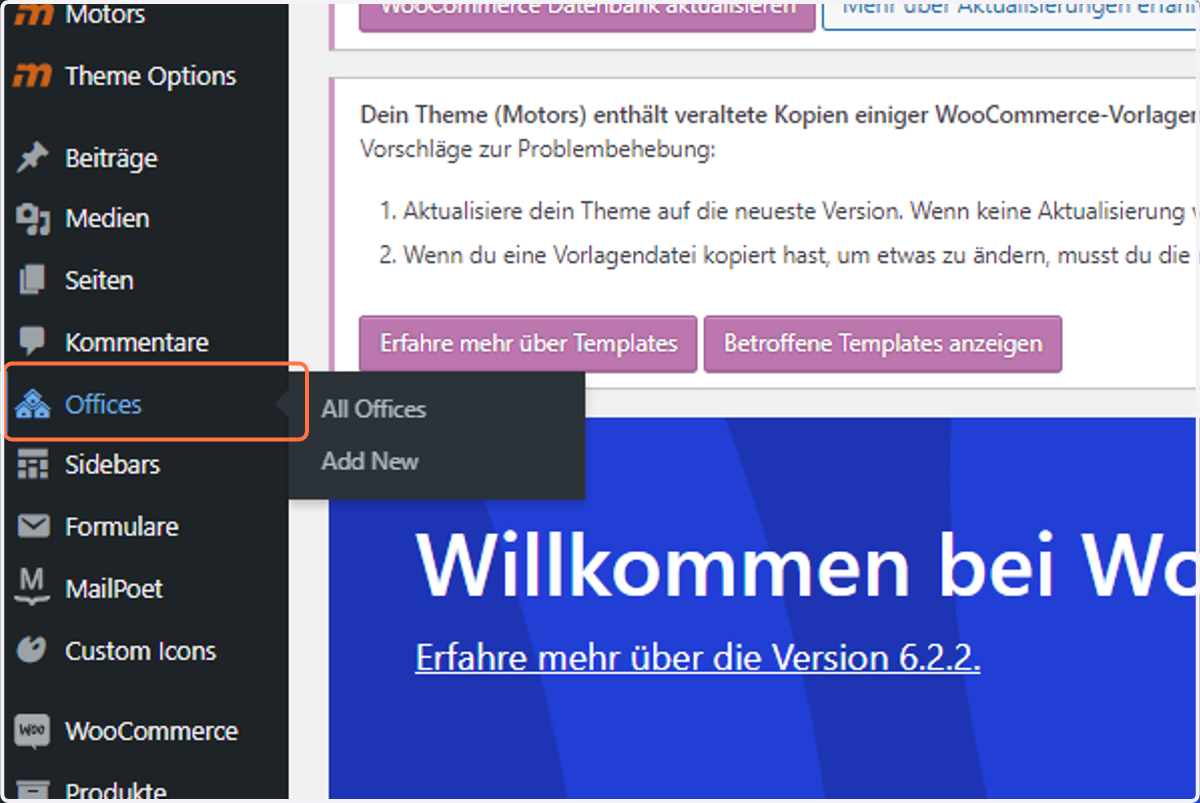Click the Beiträge pushpin icon
This screenshot has width=1200, height=803.
(x=33, y=158)
